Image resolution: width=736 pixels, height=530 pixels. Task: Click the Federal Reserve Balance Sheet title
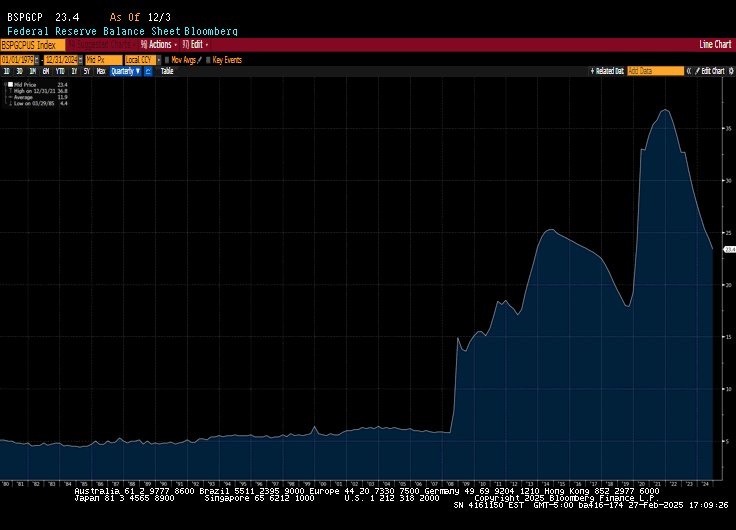pyautogui.click(x=93, y=31)
